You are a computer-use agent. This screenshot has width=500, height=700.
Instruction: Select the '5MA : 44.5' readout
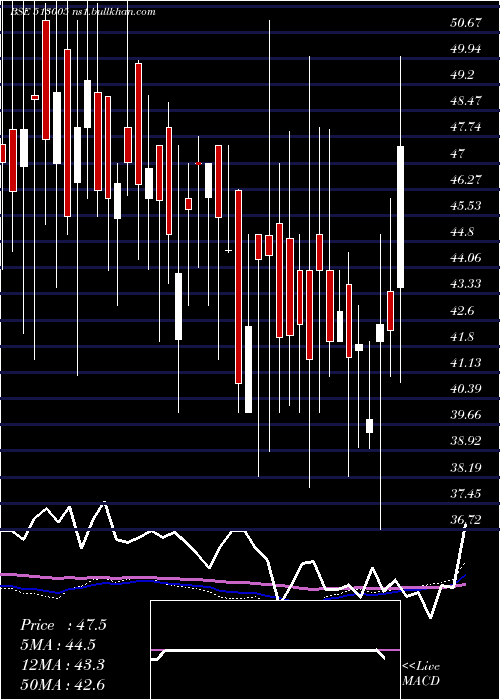[58, 645]
